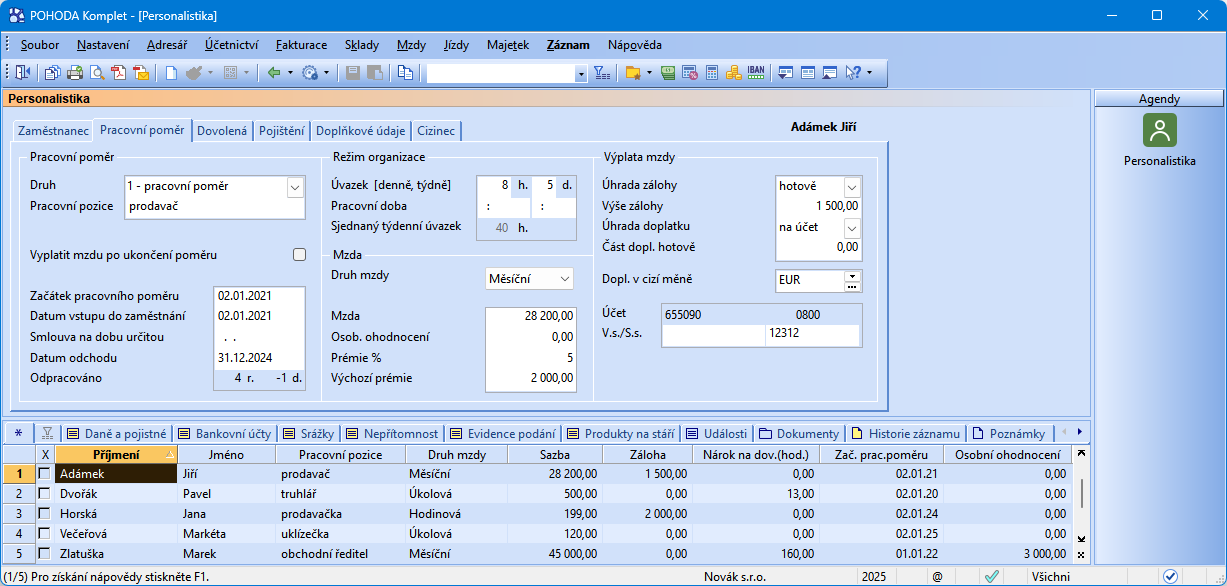Viewport: 1227px width, 586px height.
Task: Click the print icon in toolbar
Action: click(76, 73)
